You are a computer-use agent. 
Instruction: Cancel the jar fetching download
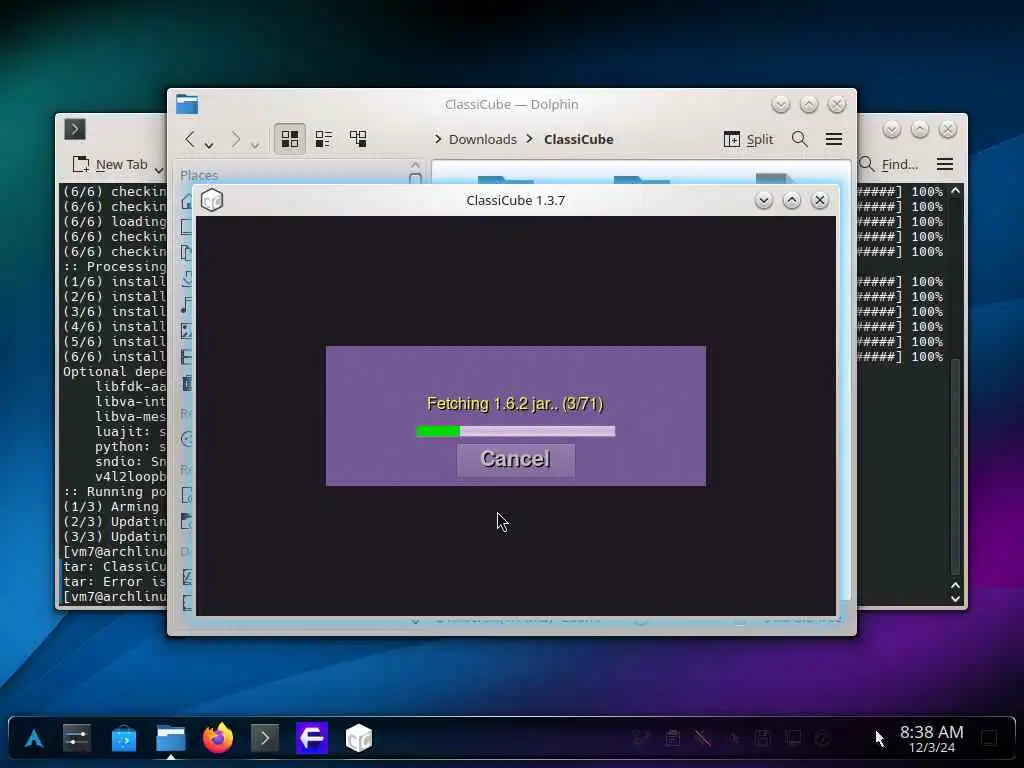point(515,460)
